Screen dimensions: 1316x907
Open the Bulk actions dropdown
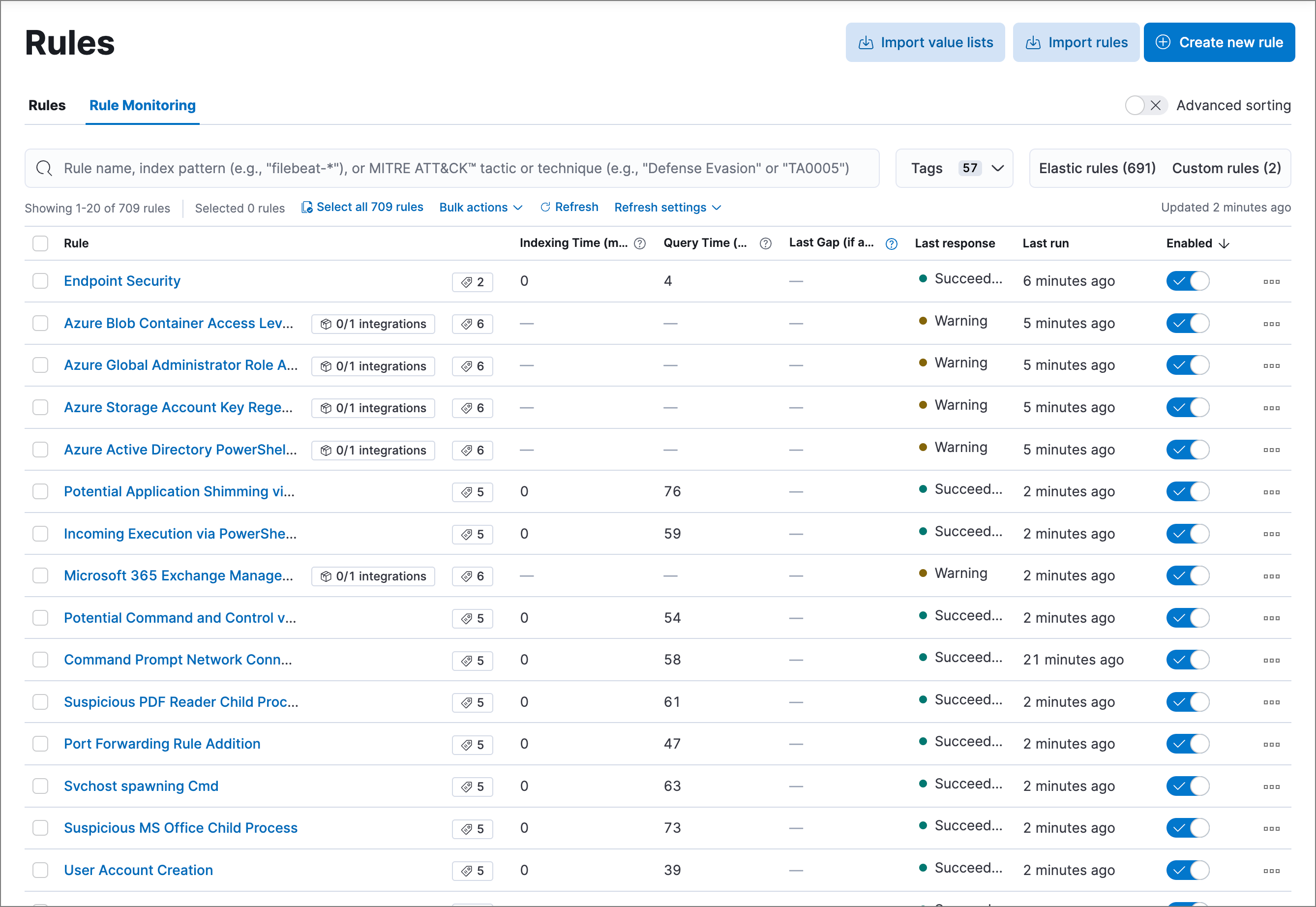pyautogui.click(x=480, y=208)
